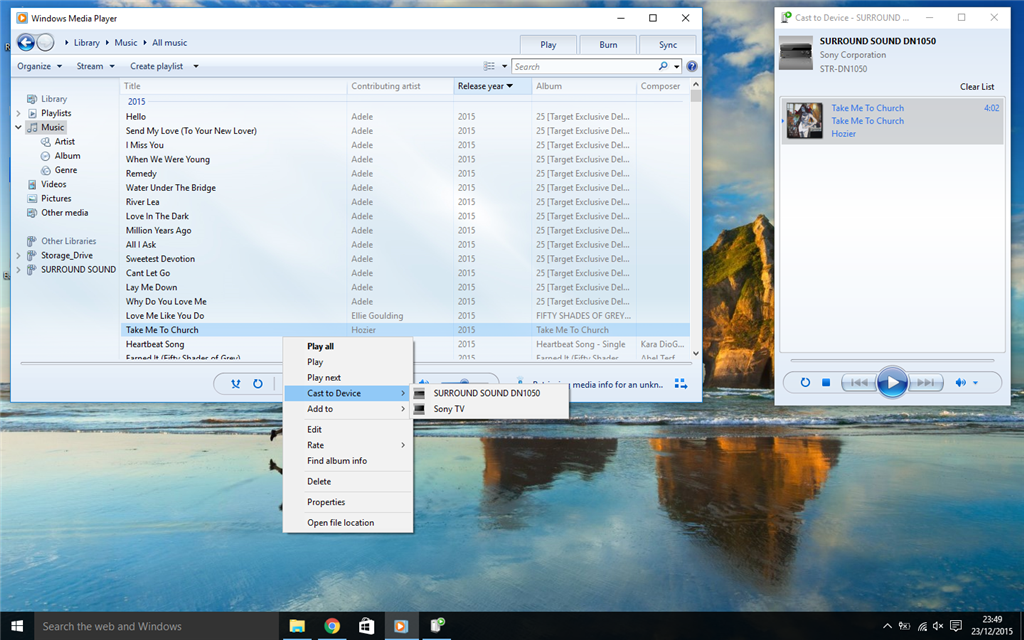The height and width of the screenshot is (640, 1024).
Task: Click the Other media icon
Action: (32, 213)
